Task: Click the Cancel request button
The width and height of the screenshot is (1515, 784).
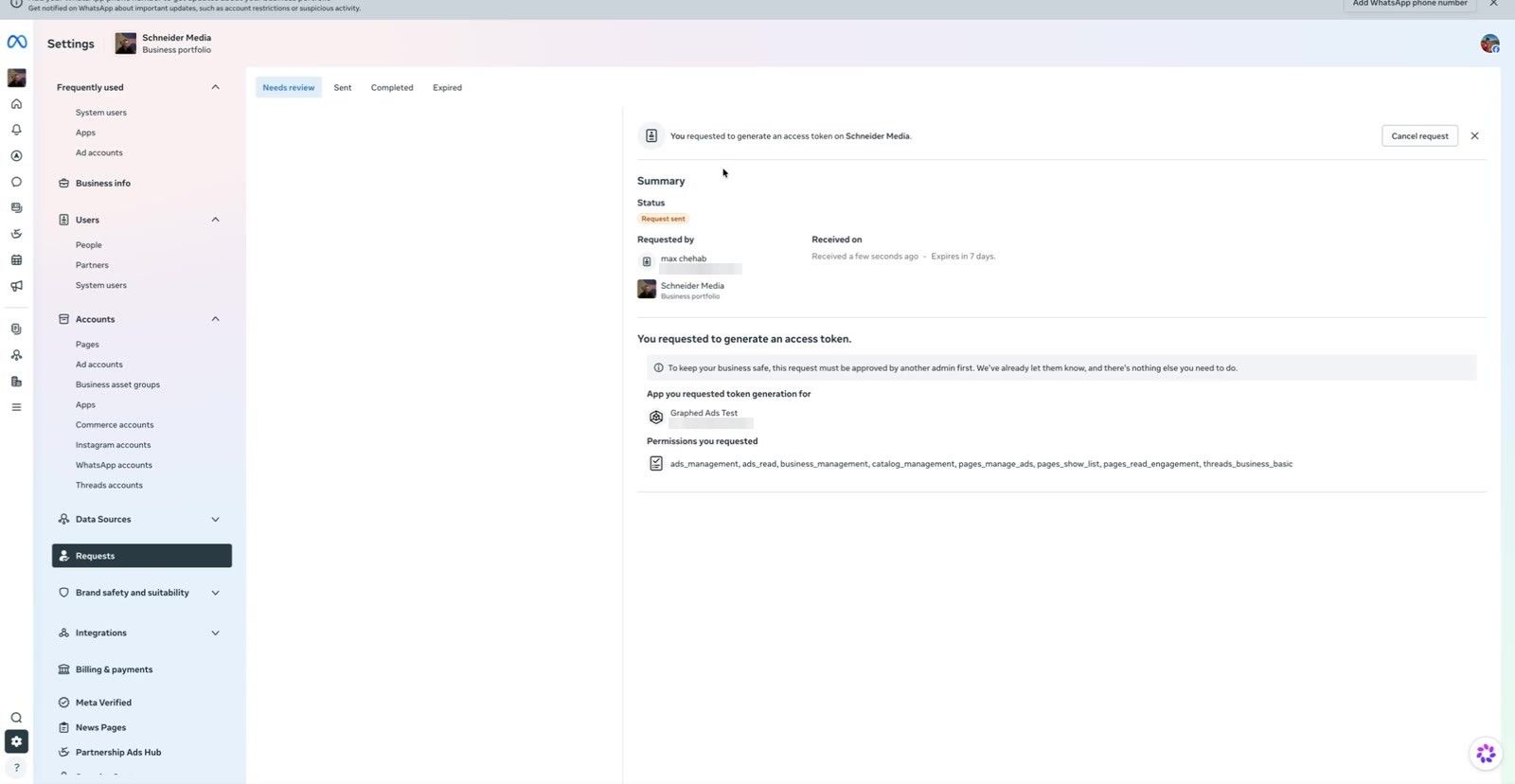Action: point(1419,136)
